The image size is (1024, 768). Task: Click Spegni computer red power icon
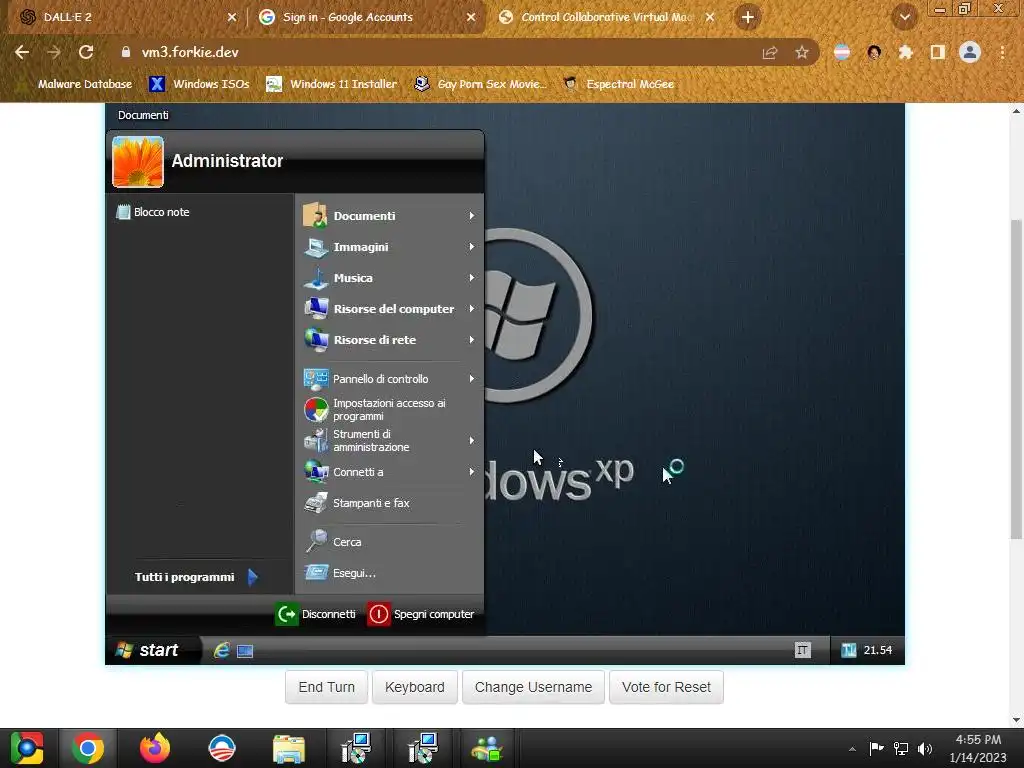pyautogui.click(x=378, y=614)
